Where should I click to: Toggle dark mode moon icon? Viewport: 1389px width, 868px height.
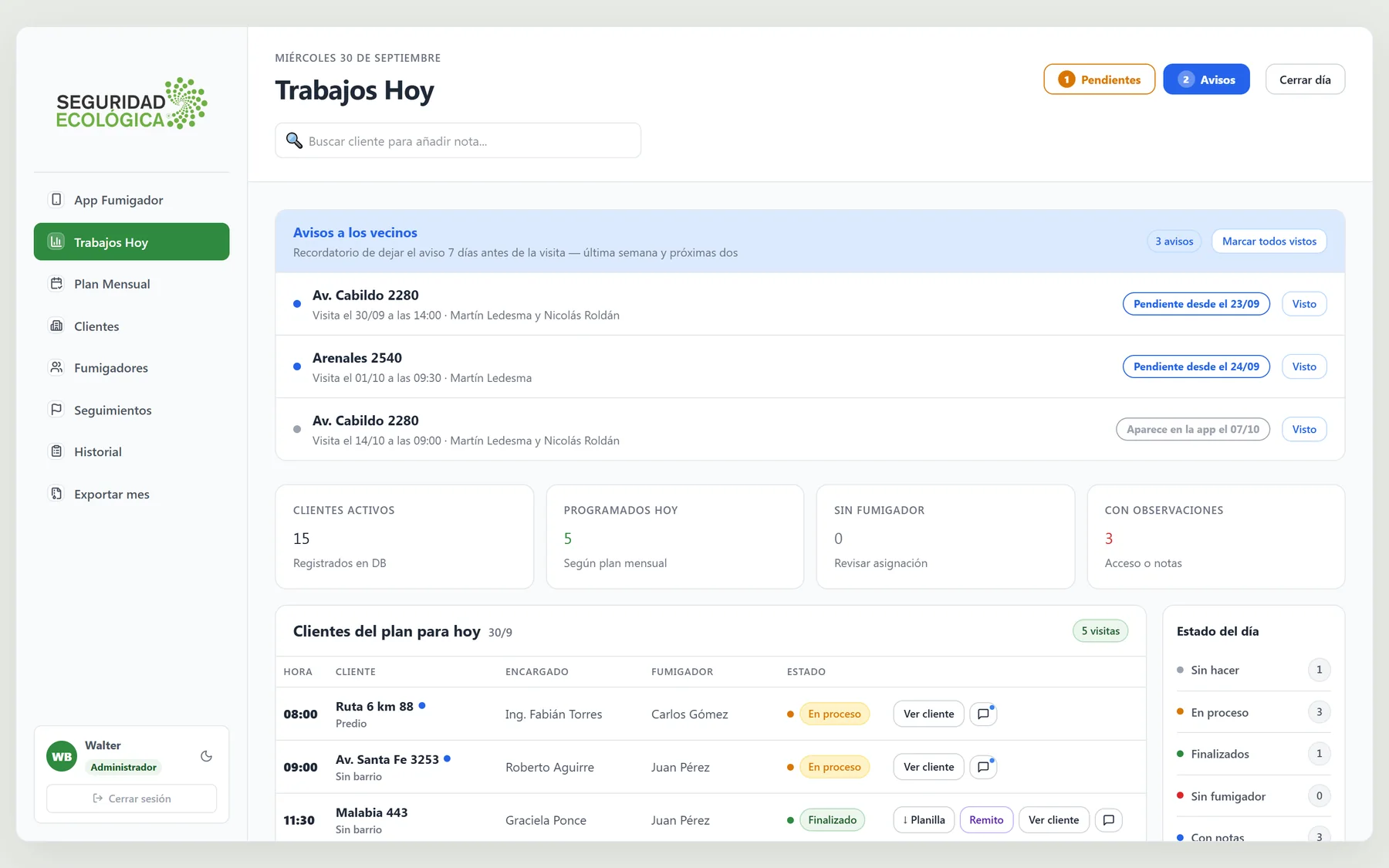coord(206,756)
